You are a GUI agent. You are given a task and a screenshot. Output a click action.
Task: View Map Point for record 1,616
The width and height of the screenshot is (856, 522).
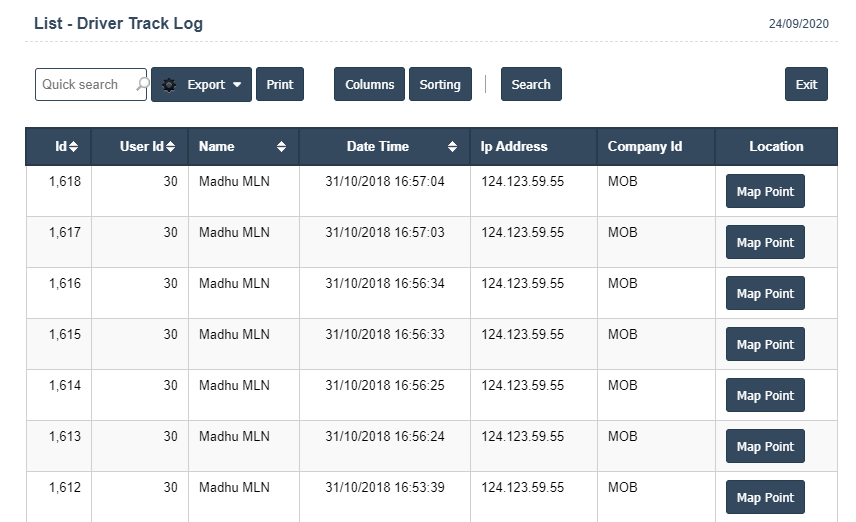tap(764, 293)
